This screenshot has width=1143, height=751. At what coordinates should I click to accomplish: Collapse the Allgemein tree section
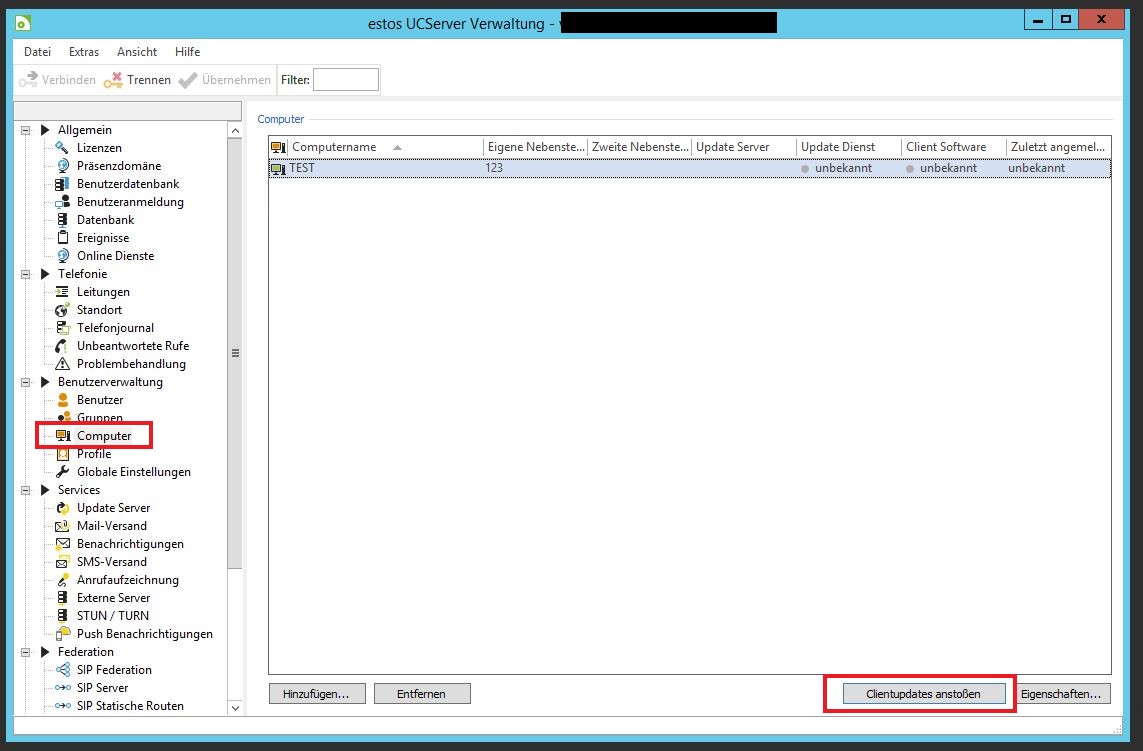pos(45,130)
